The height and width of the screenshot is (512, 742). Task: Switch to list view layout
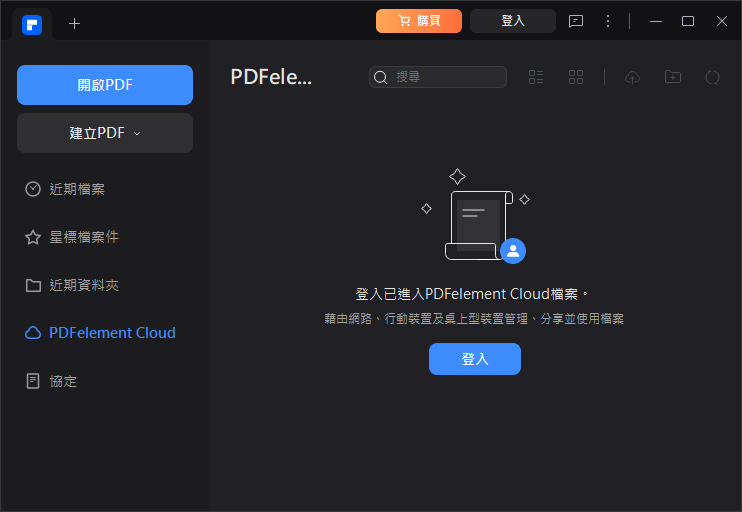[x=536, y=77]
